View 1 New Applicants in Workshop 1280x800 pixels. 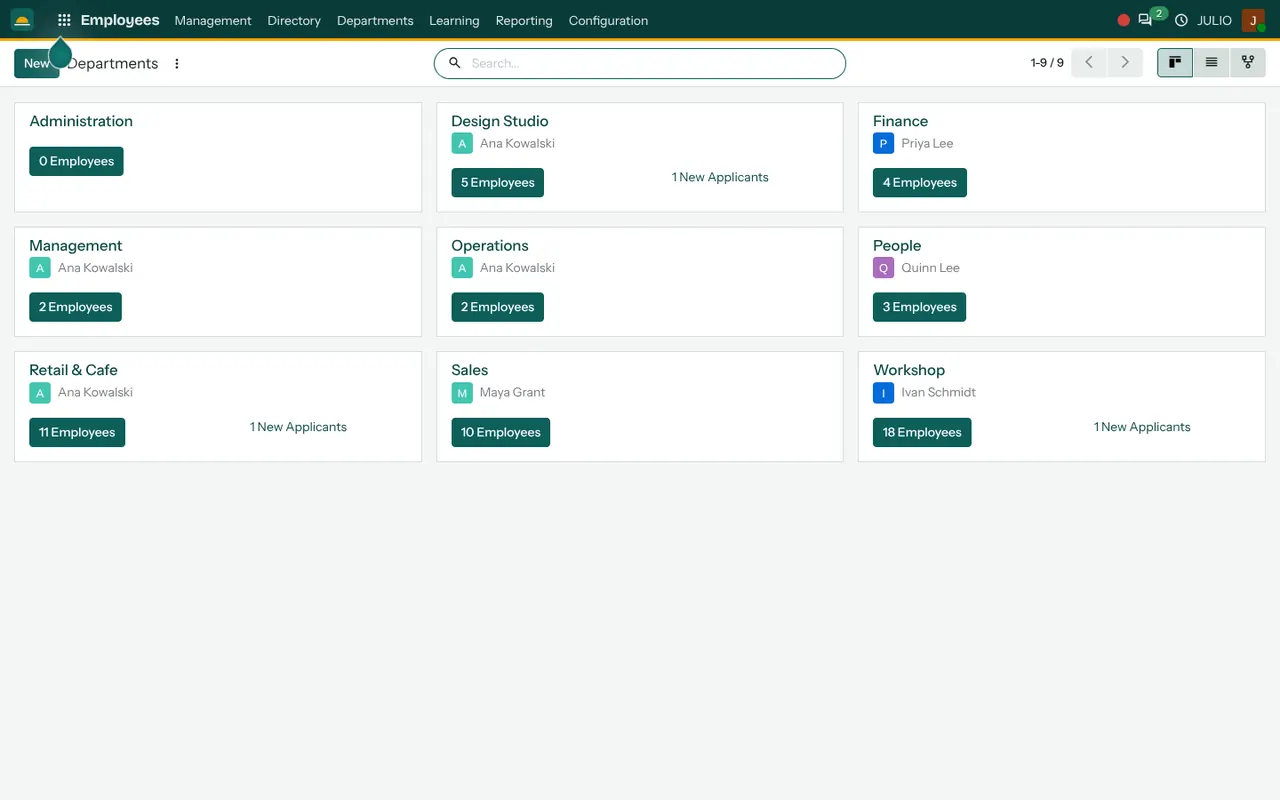(1142, 427)
